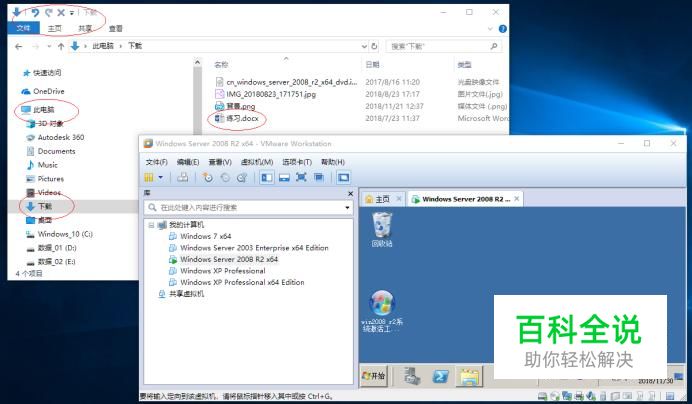The image size is (692, 404).
Task: Toggle the thumbnail bar view button
Action: point(284,177)
